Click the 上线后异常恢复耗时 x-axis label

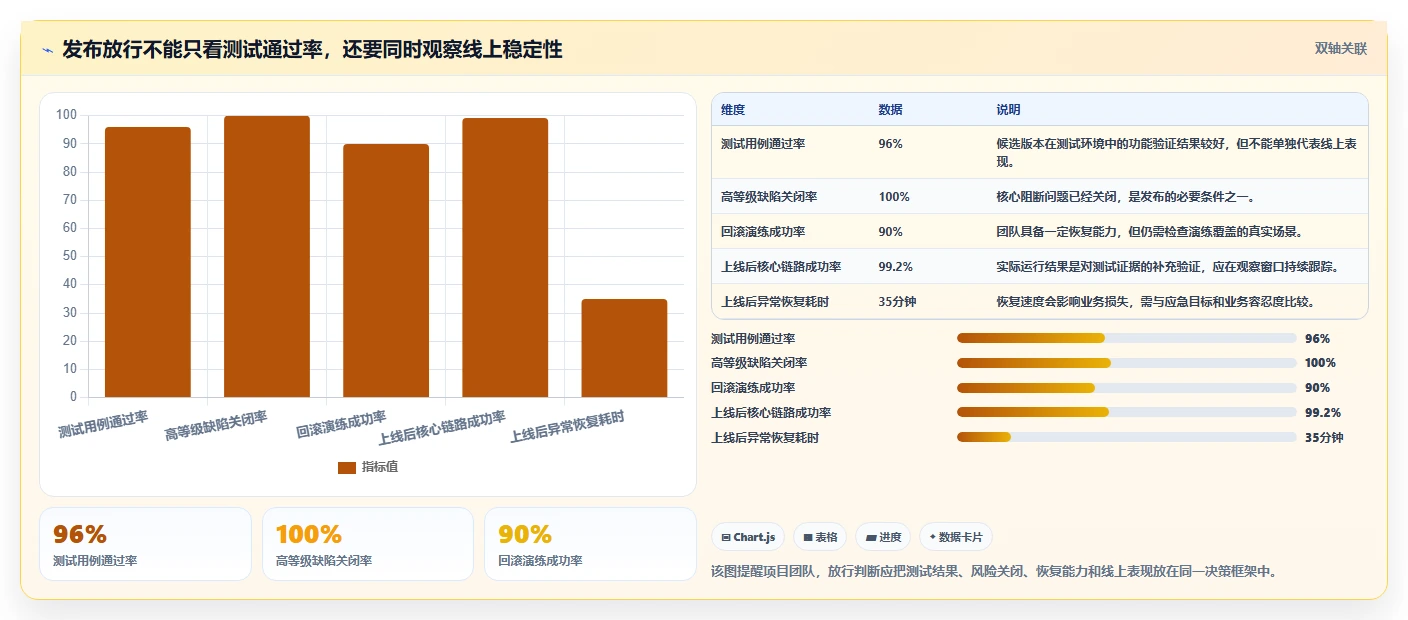point(567,428)
